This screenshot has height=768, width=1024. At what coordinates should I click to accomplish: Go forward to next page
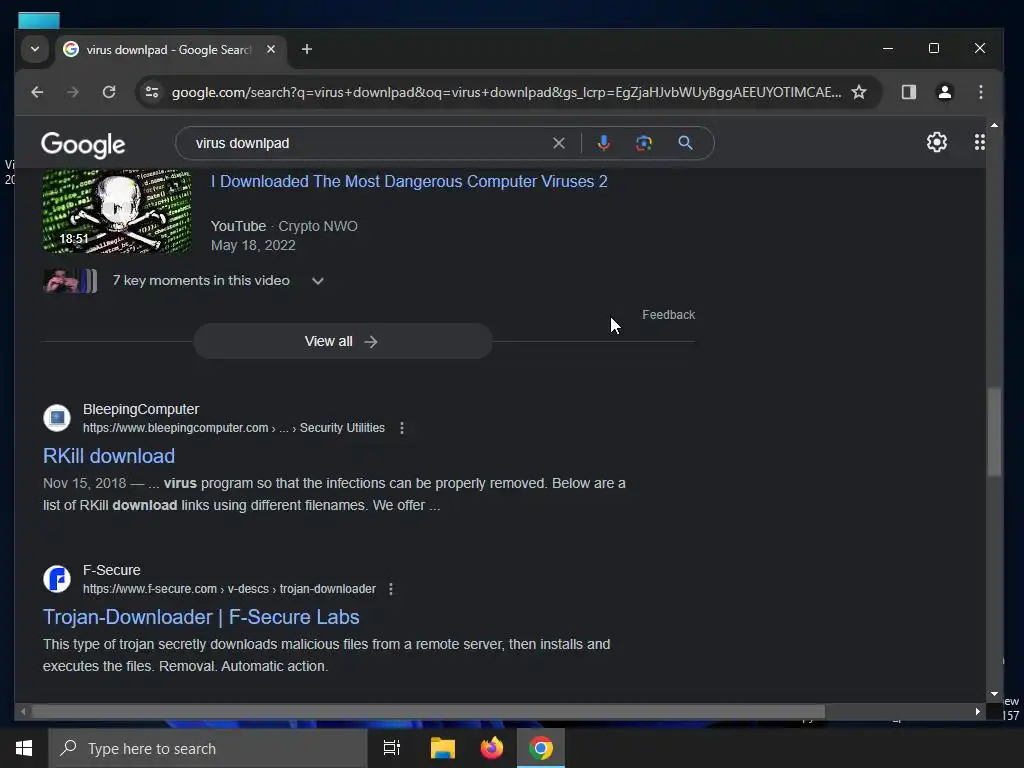click(72, 92)
